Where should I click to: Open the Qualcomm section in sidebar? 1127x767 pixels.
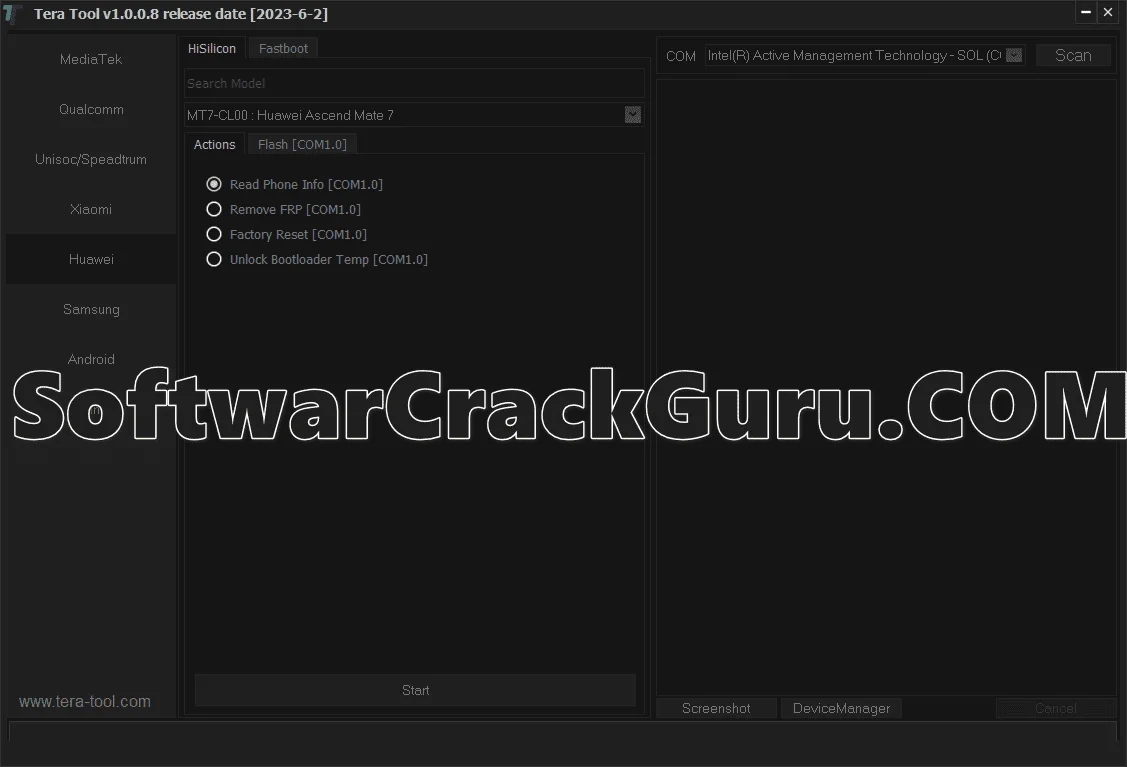[91, 109]
